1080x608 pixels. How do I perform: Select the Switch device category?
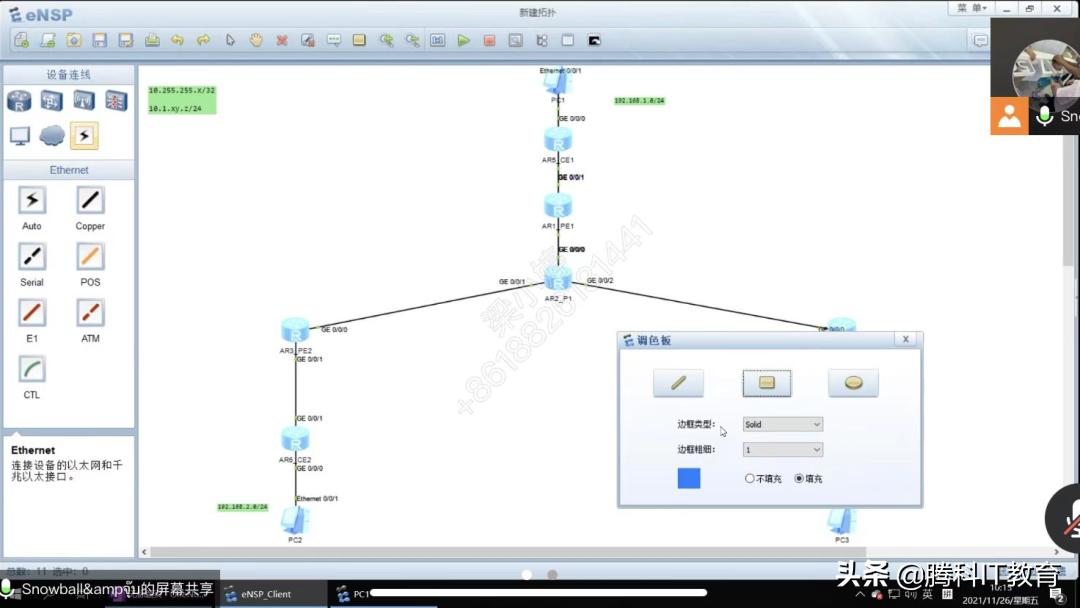[52, 101]
